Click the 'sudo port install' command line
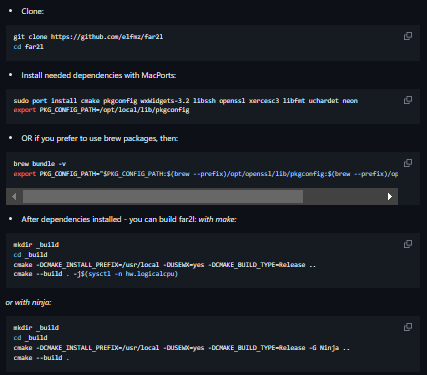The width and height of the screenshot is (427, 375). [186, 101]
